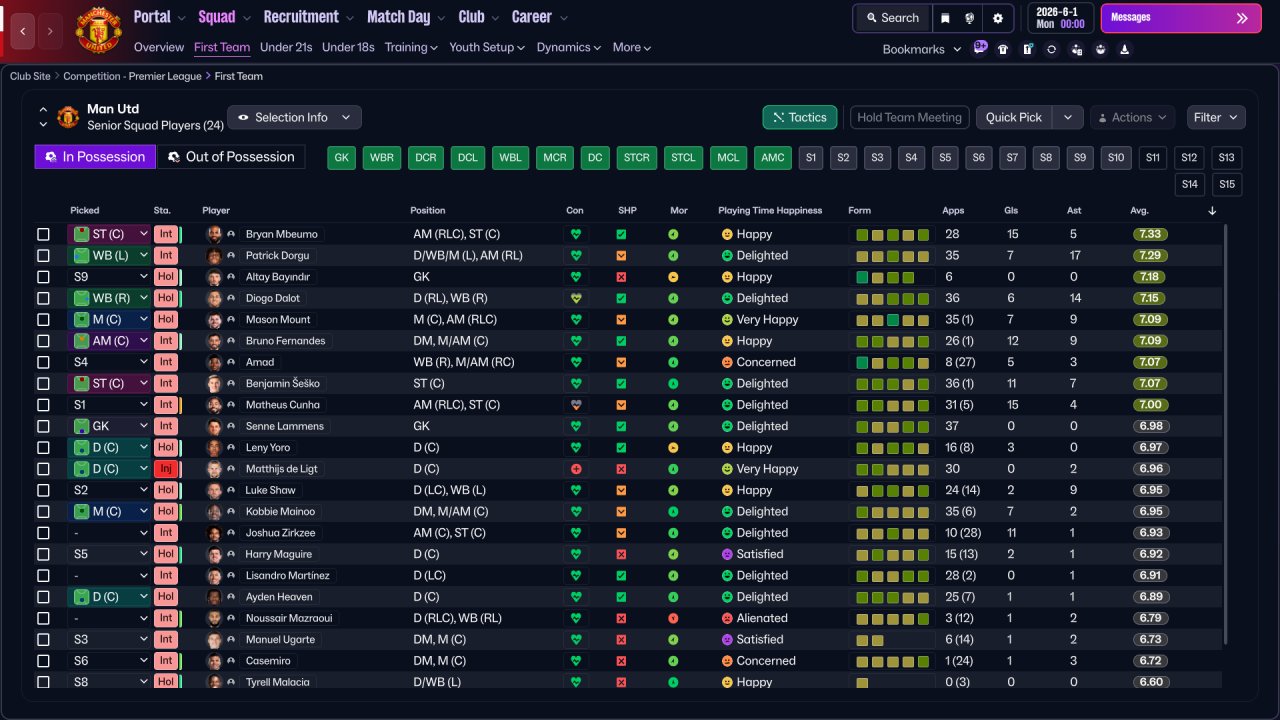Open the Dynamics submenu
The image size is (1280, 720).
569,47
